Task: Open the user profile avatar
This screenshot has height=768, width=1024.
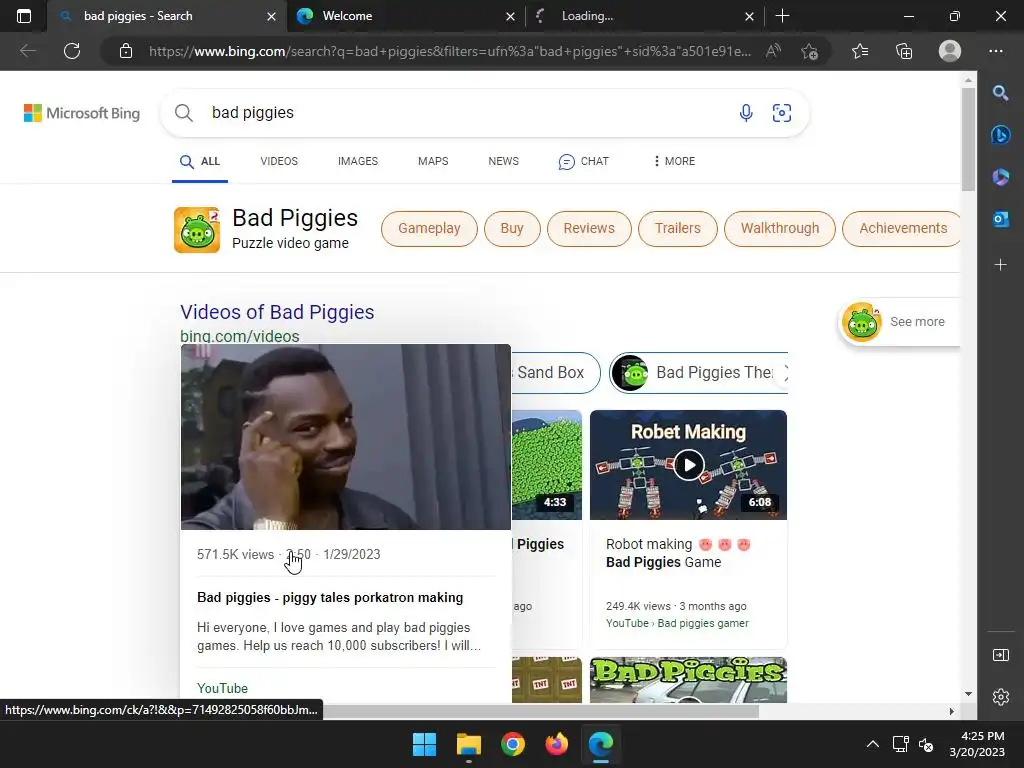Action: point(950,51)
